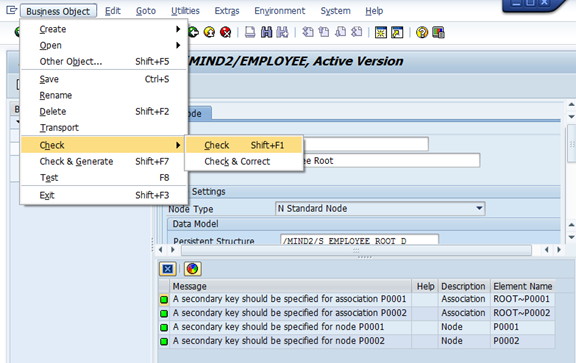Click right arrow at far right of scrollbar
576x363 pixels.
(x=559, y=250)
